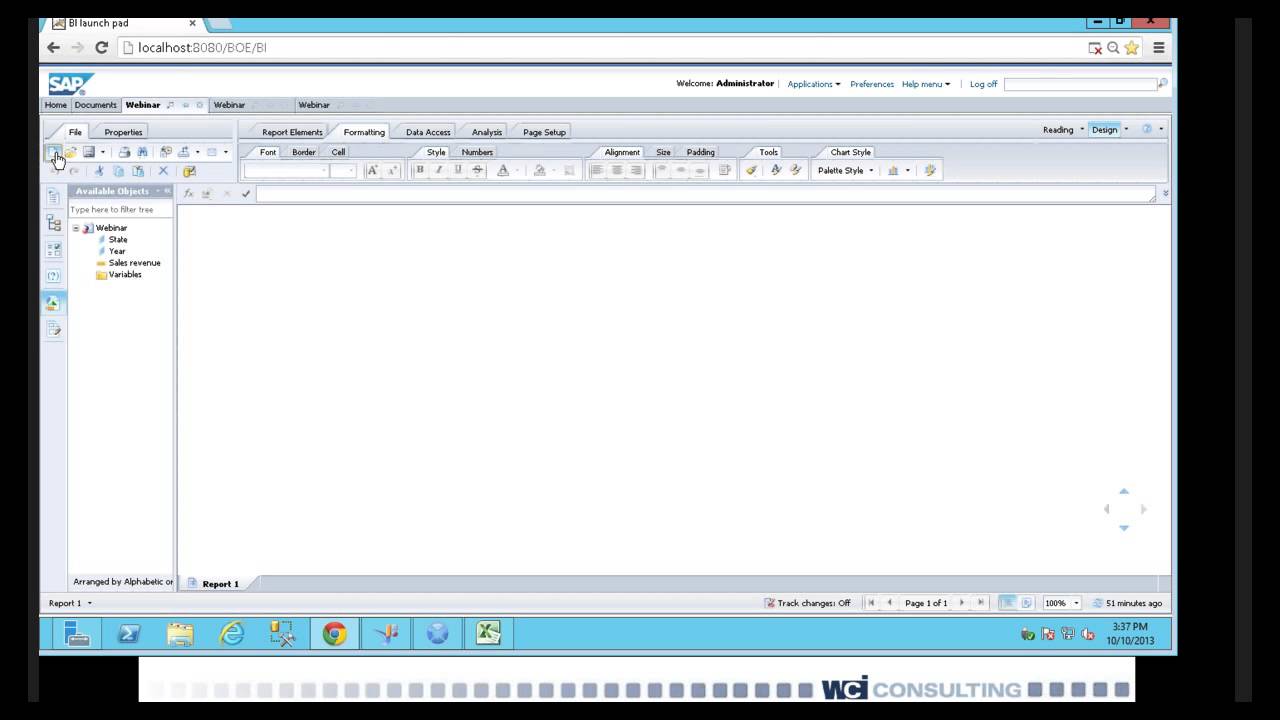The width and height of the screenshot is (1280, 720).
Task: Toggle Bold formatting
Action: 420,170
